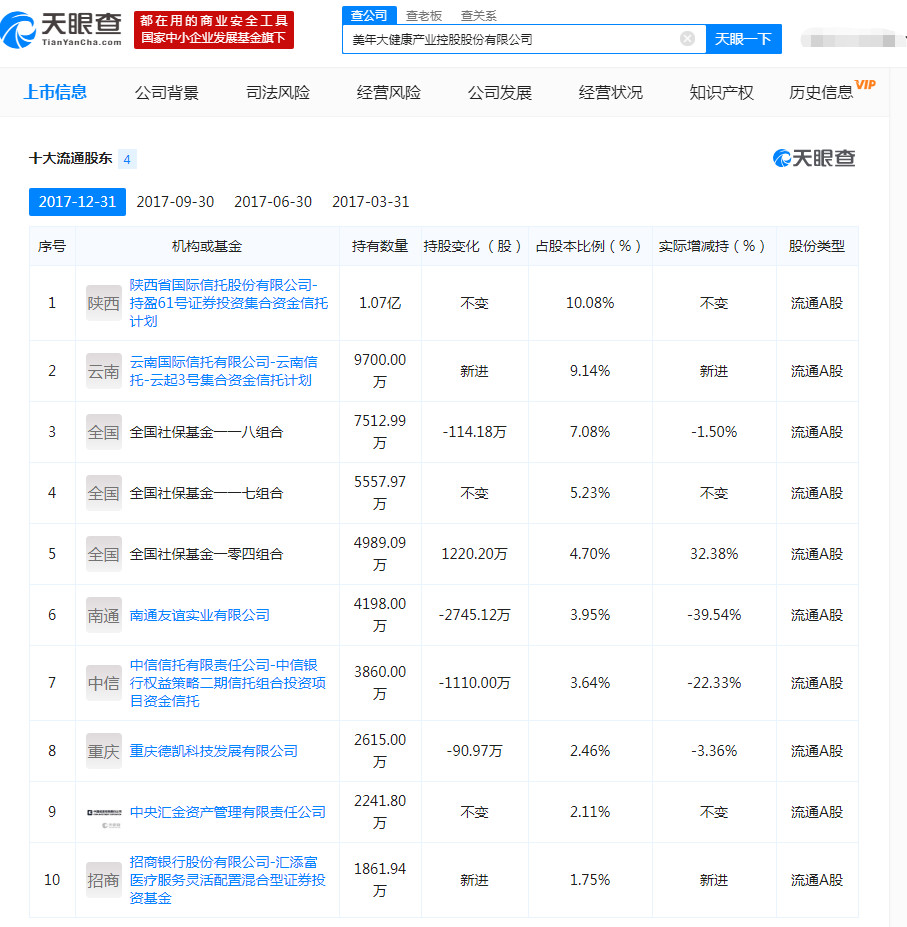Screen dimensions: 907x927
Task: Open the 公司背景 navigation tab
Action: pos(166,93)
